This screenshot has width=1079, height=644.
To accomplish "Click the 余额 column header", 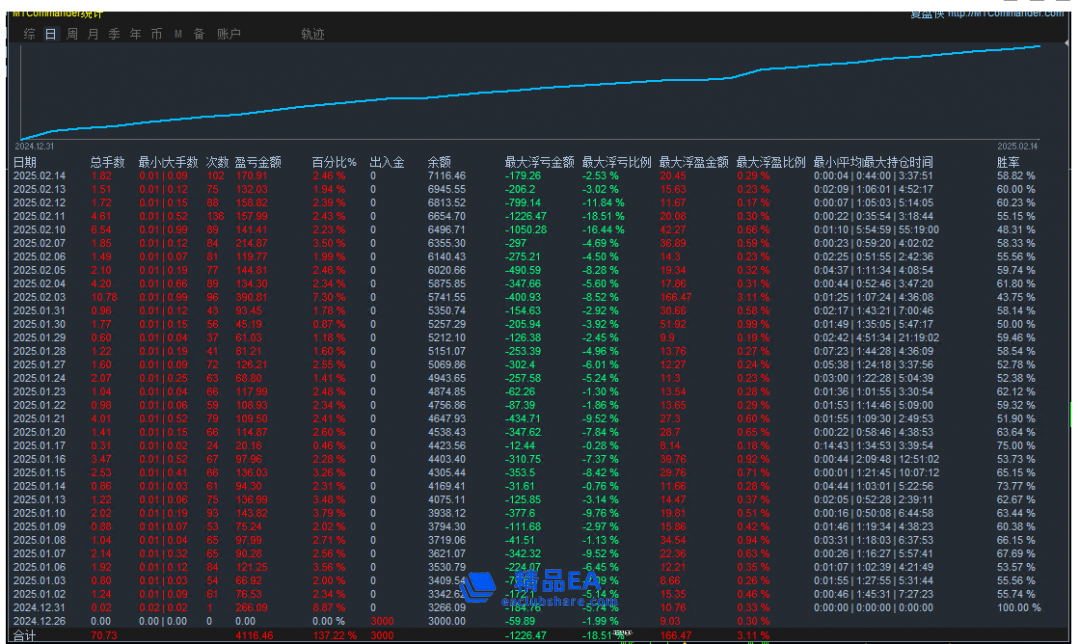I will pyautogui.click(x=439, y=162).
